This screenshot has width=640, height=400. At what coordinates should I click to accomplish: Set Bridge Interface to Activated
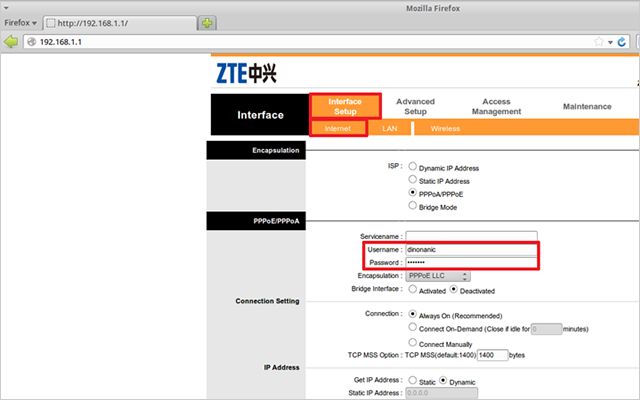tap(413, 289)
